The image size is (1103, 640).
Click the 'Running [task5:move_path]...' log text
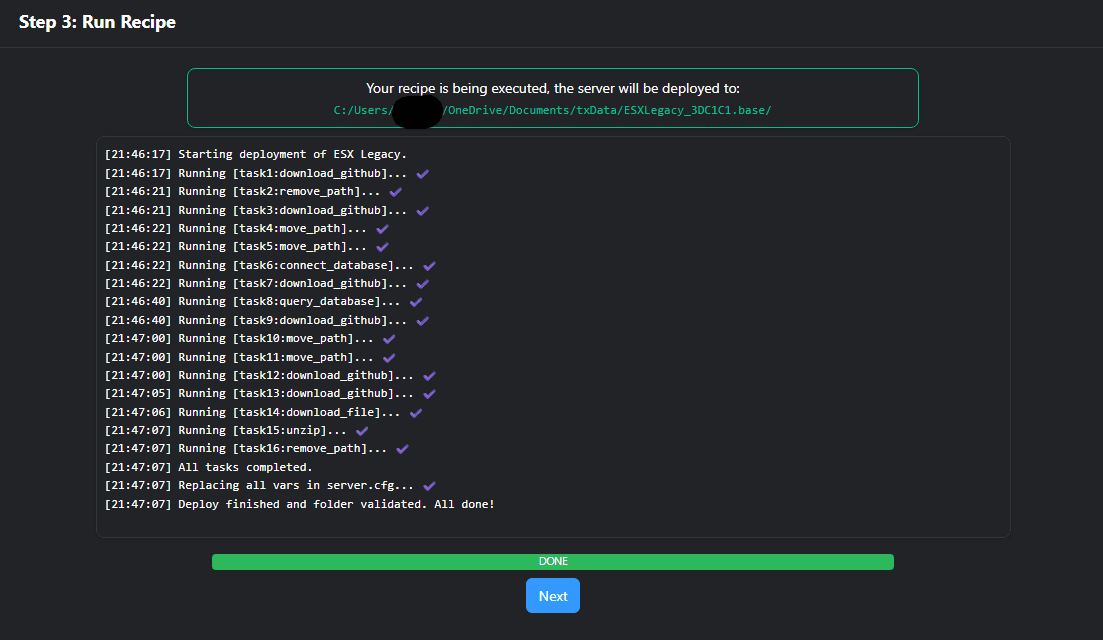coord(272,246)
